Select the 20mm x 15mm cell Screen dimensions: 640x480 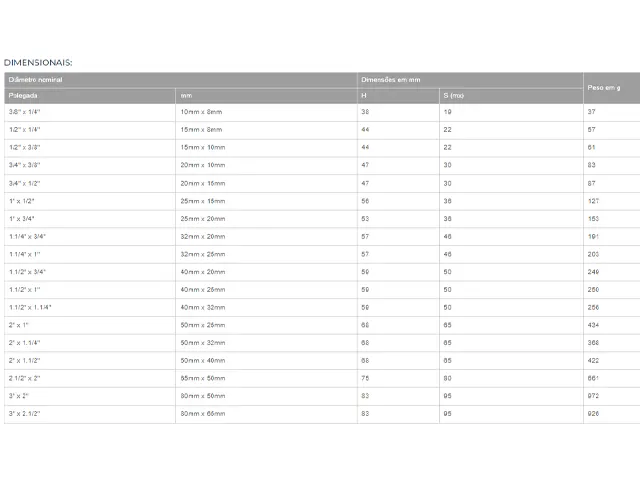(267, 184)
